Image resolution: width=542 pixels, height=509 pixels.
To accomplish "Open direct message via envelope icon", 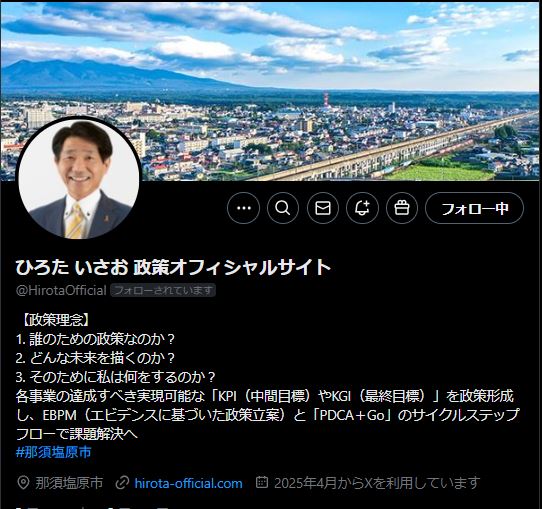I will point(323,208).
